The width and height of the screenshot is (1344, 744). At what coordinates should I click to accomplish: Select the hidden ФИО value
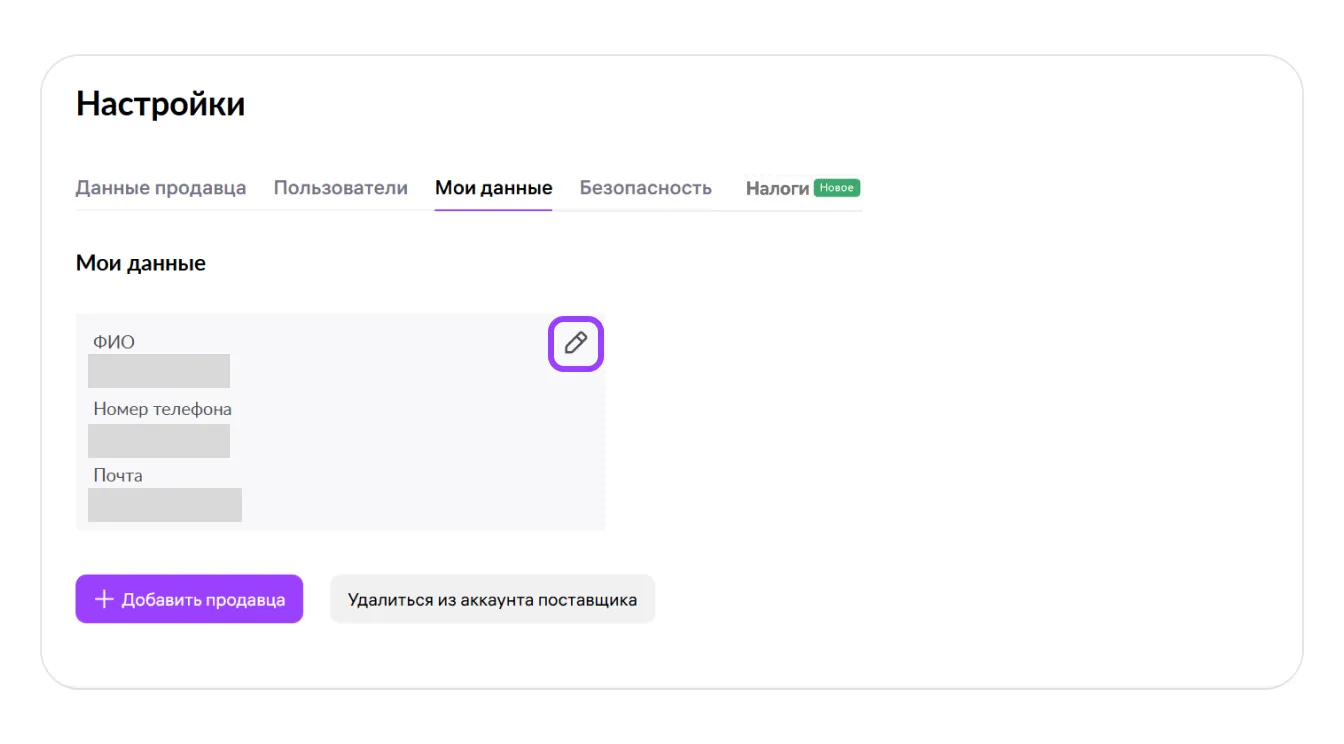point(159,371)
